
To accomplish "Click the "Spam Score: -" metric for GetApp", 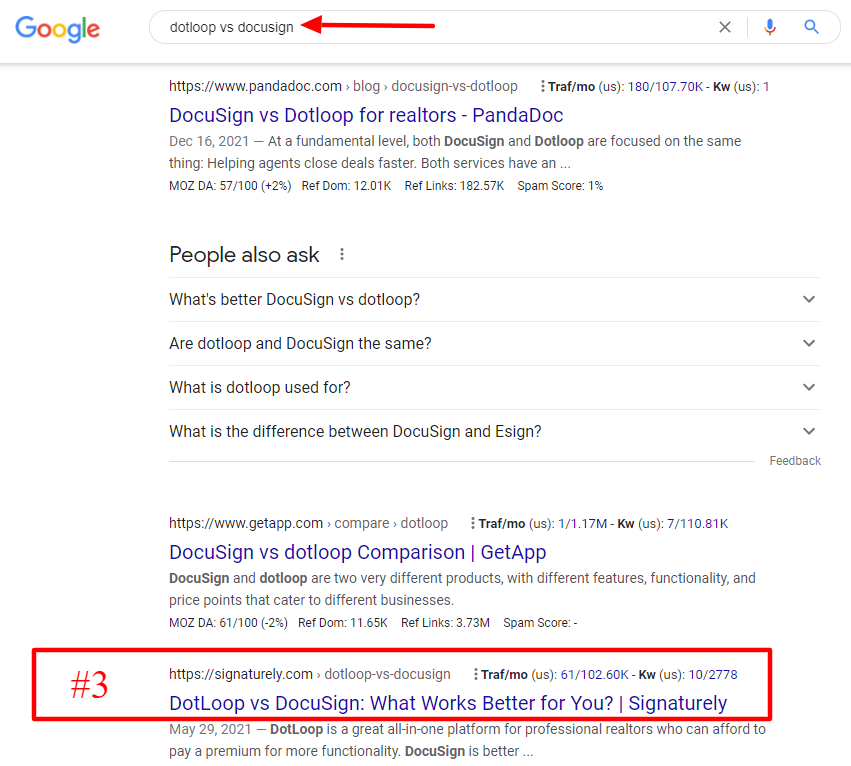I will click(540, 623).
